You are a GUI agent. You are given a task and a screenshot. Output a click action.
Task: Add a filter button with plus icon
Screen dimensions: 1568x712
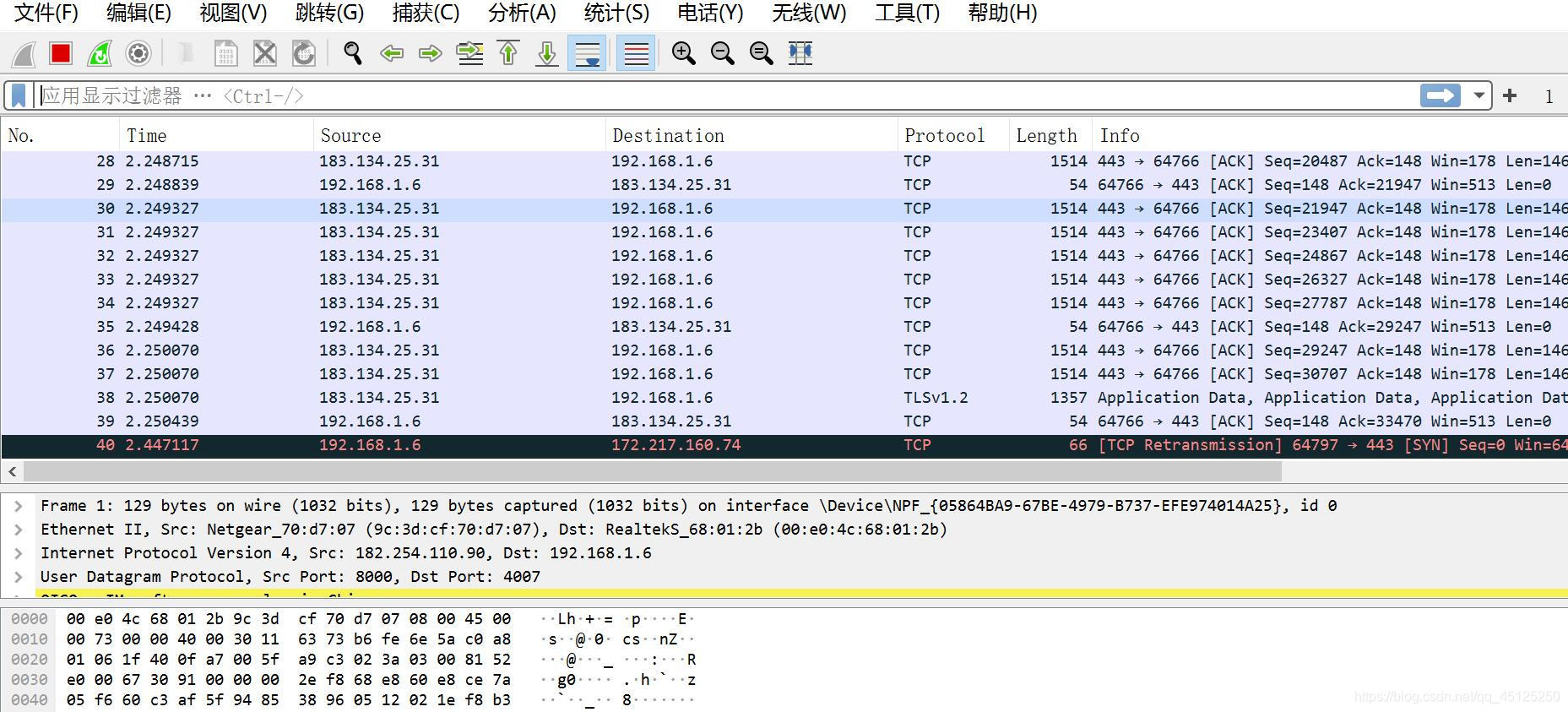pos(1511,95)
